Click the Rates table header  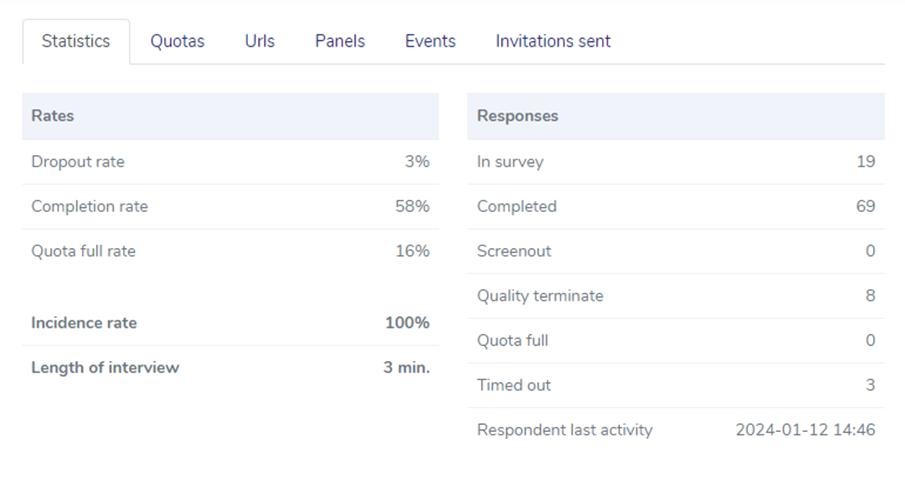point(230,116)
